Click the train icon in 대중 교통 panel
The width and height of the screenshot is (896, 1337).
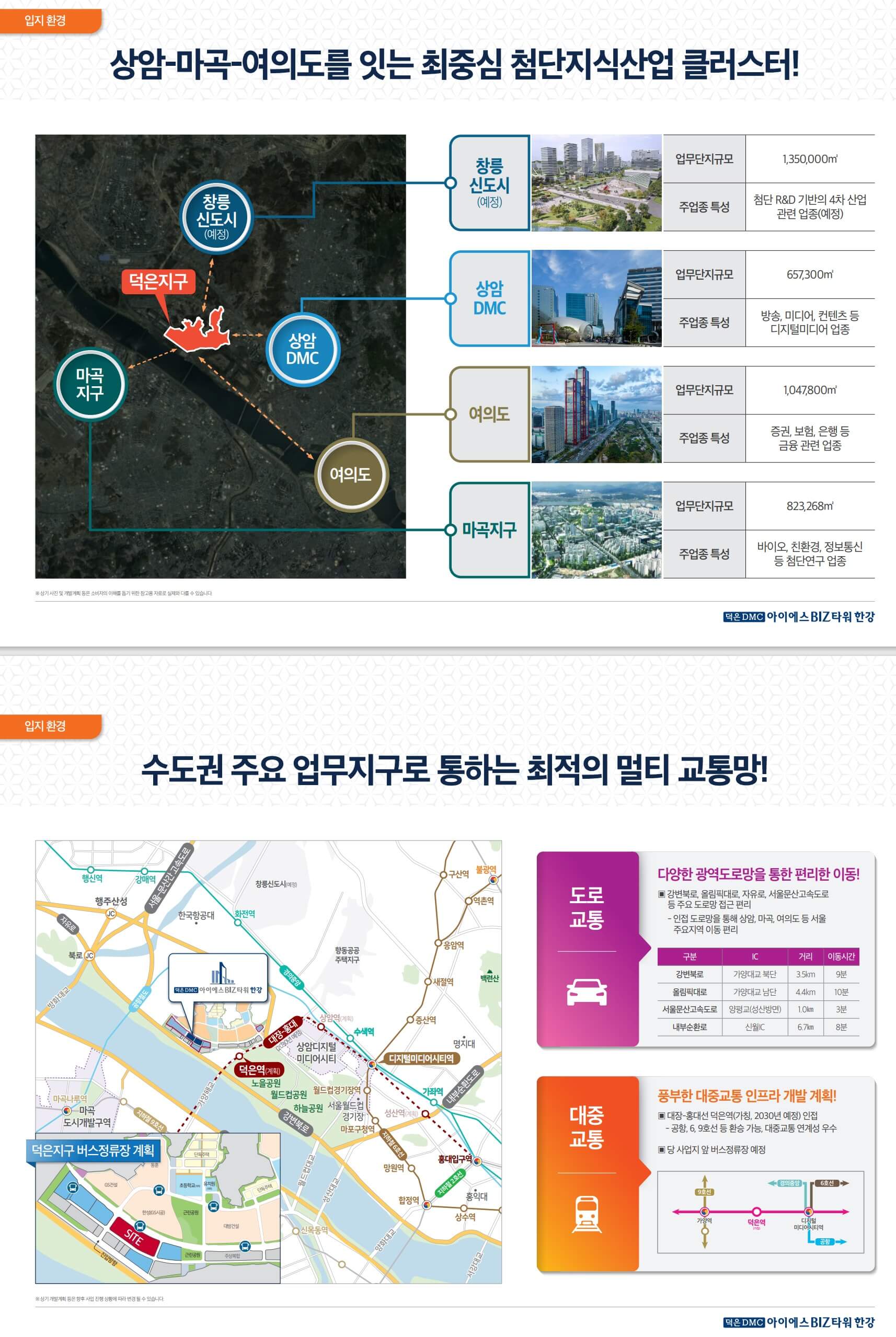[587, 1214]
